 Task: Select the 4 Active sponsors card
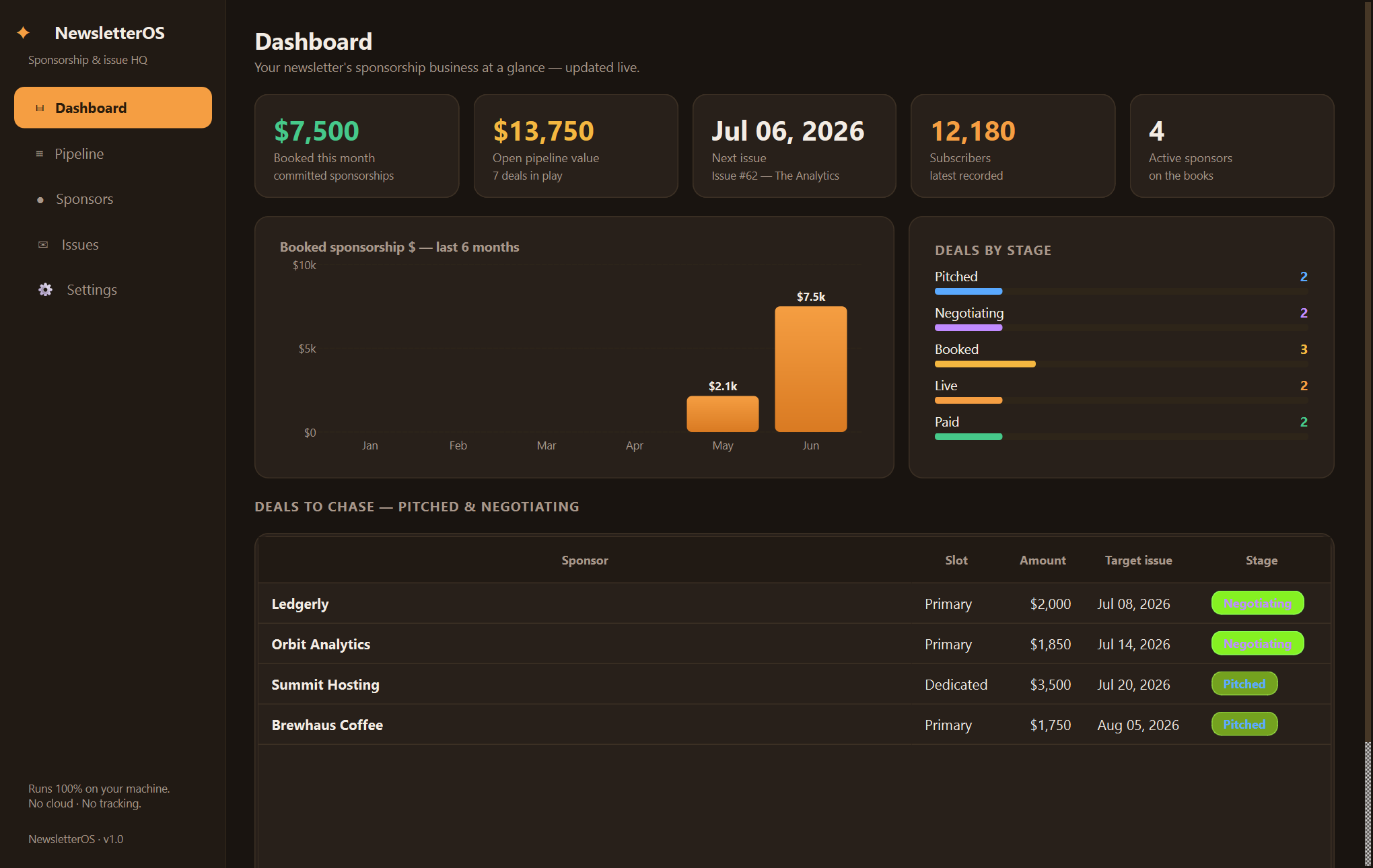point(1232,146)
